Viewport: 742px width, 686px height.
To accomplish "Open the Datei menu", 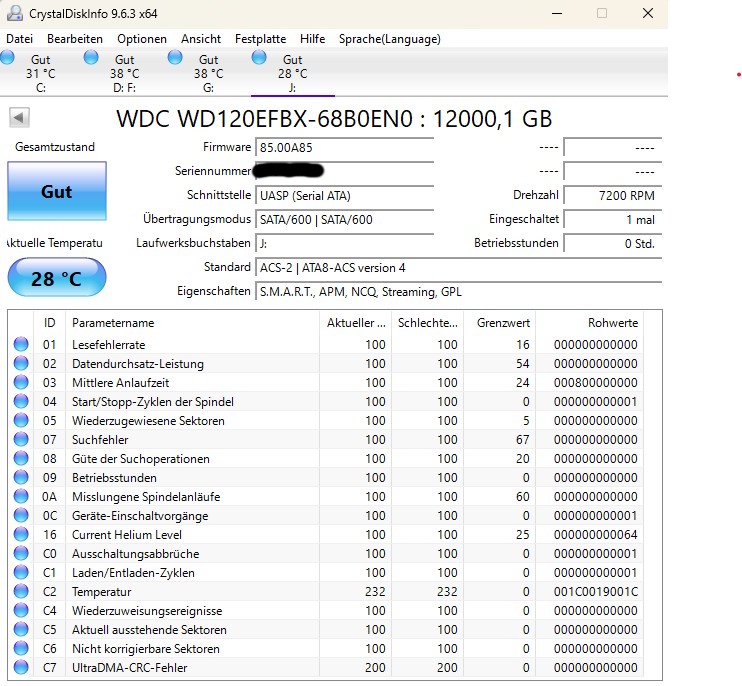I will [x=19, y=39].
